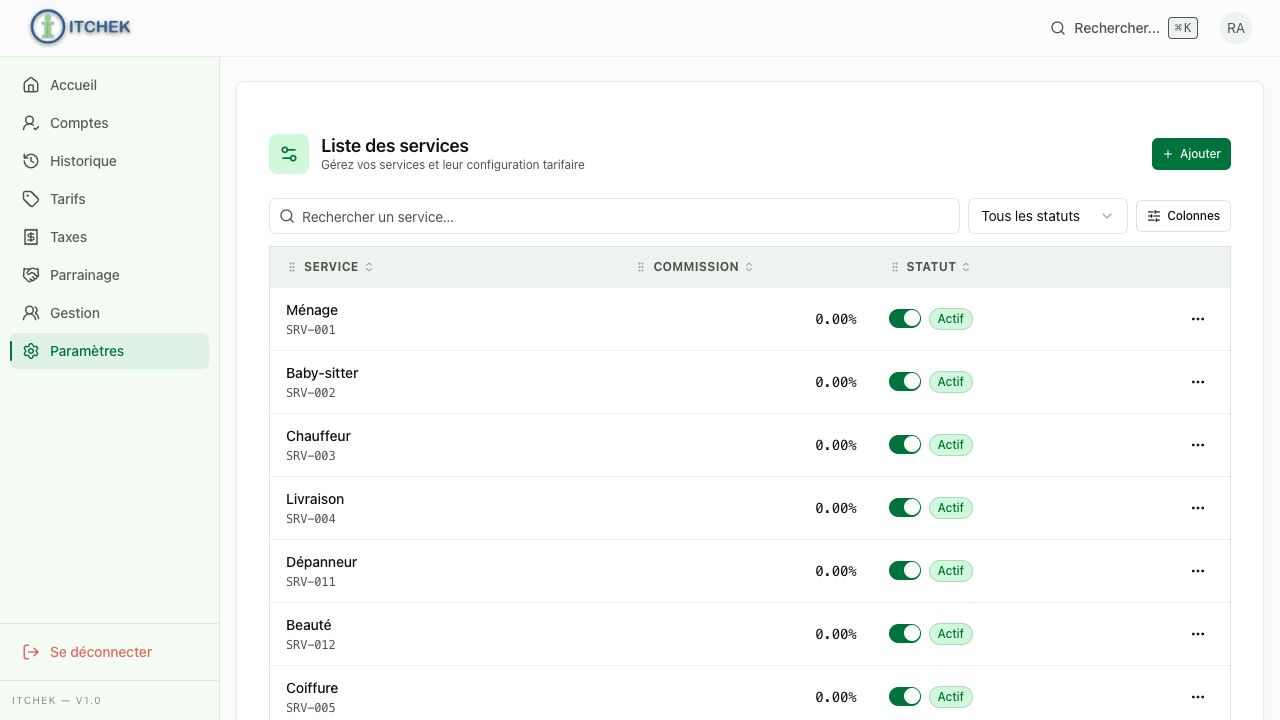Click the Tarifs tag icon
The width and height of the screenshot is (1280, 720).
pos(31,199)
